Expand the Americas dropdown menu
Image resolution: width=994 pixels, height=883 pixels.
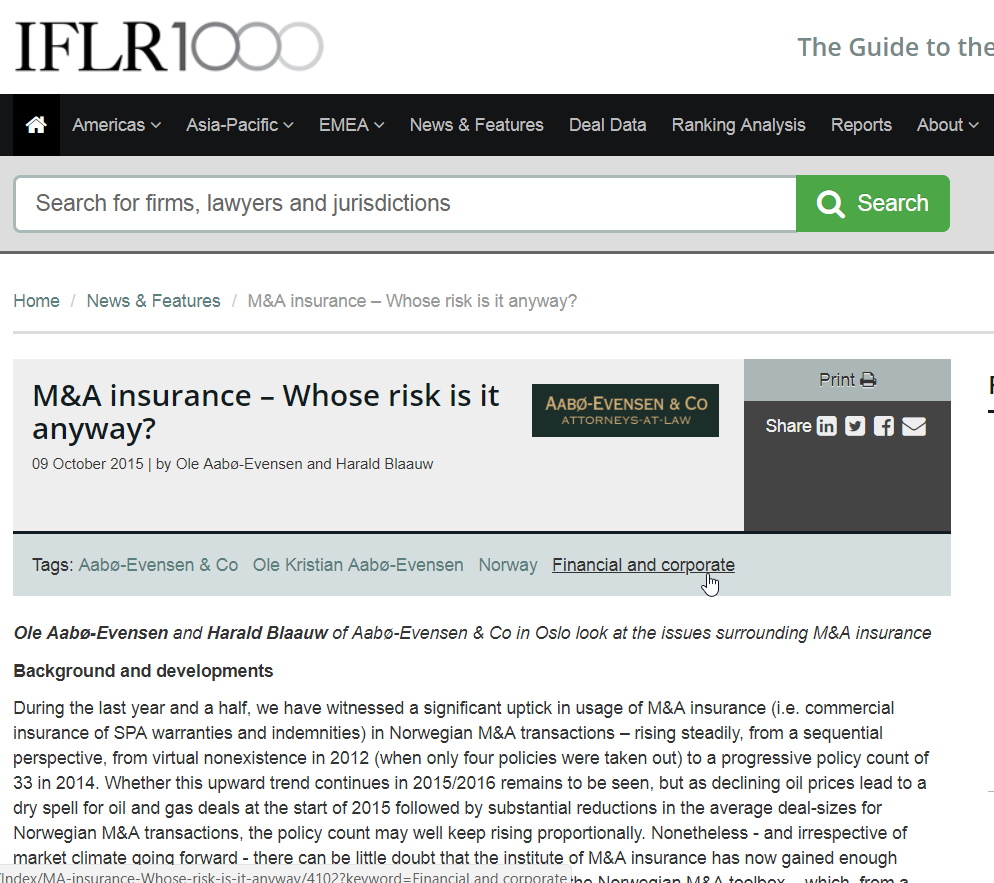[x=116, y=125]
